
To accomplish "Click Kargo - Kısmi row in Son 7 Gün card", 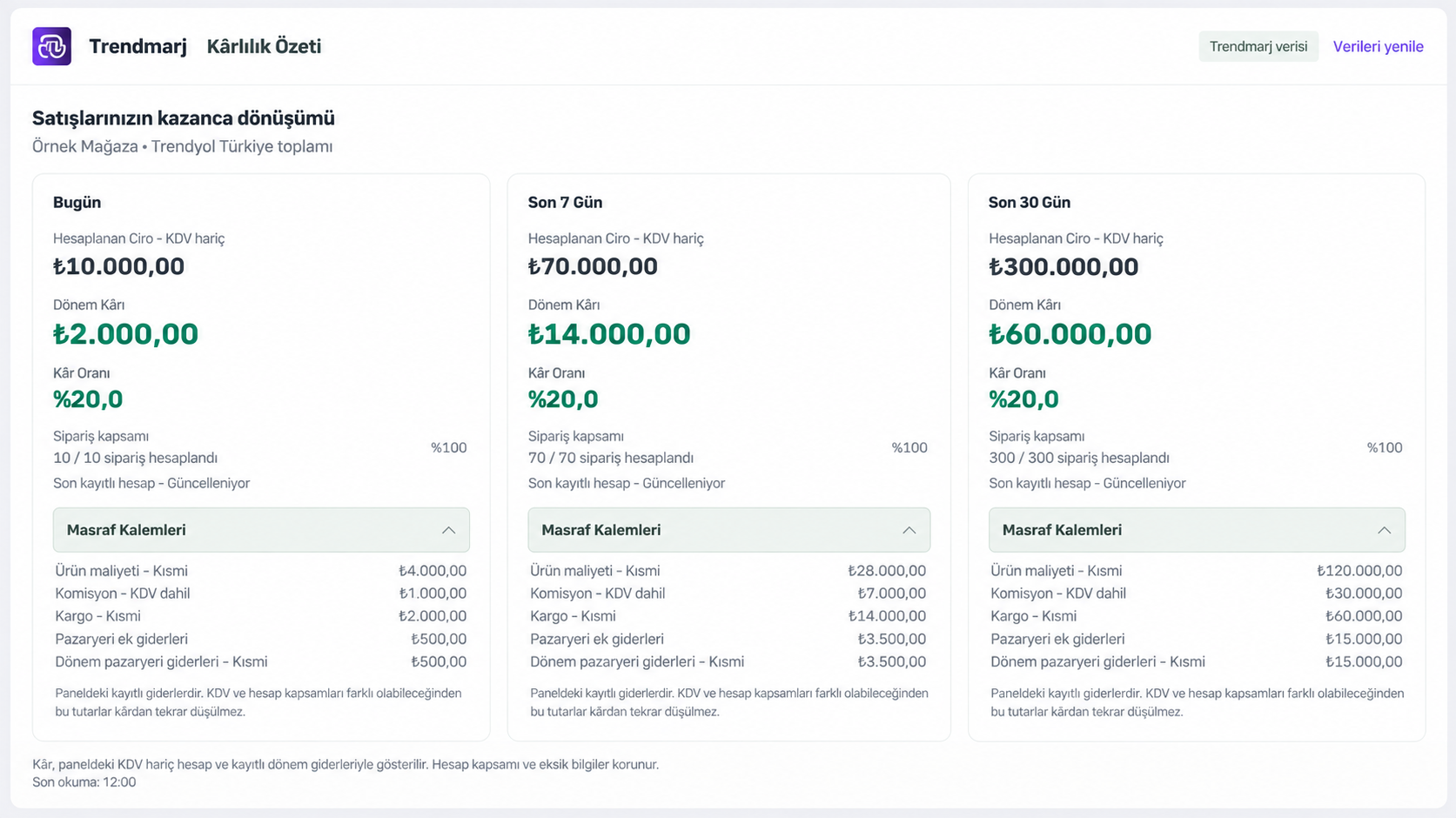I will pyautogui.click(x=728, y=616).
